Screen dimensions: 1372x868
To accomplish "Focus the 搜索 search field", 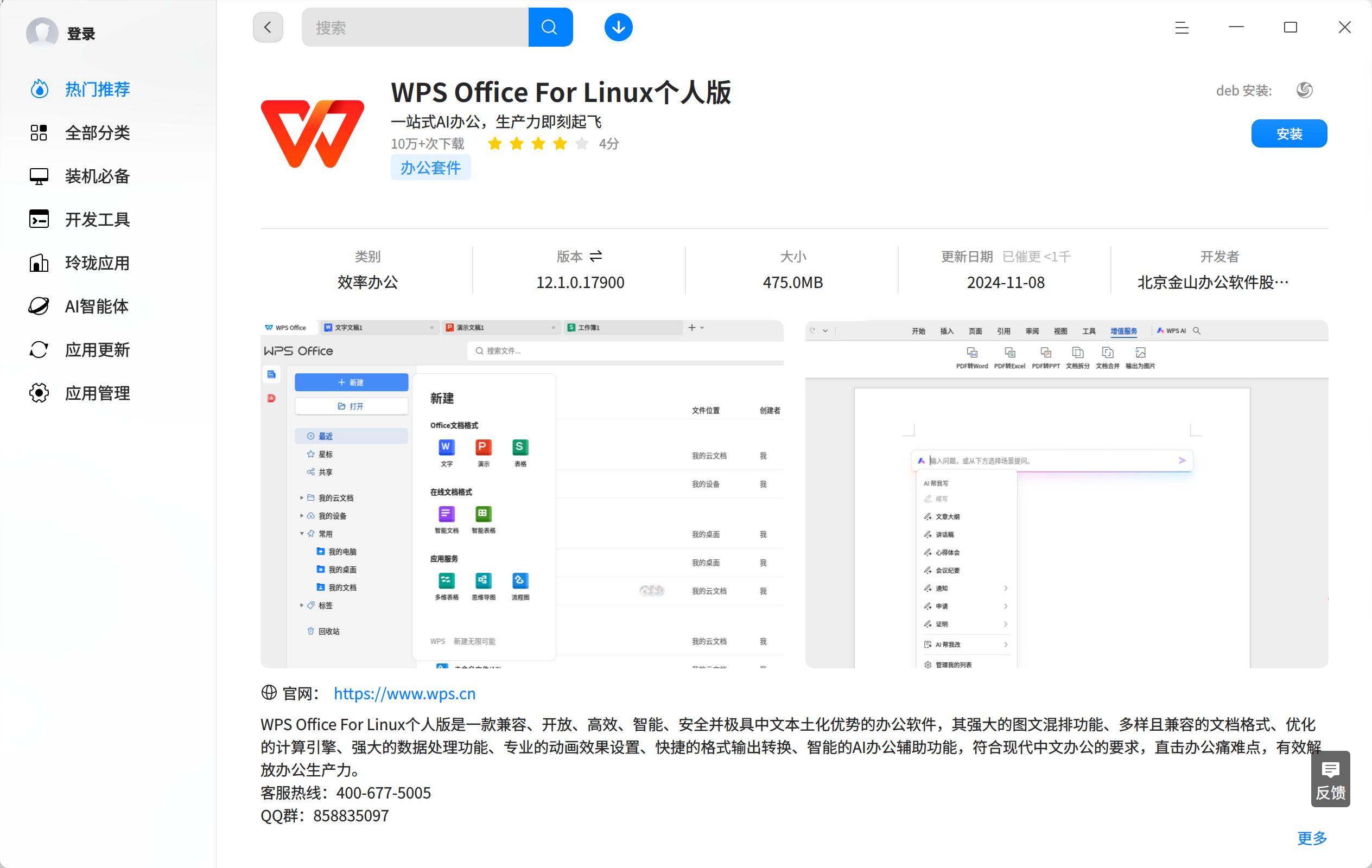I will (415, 27).
